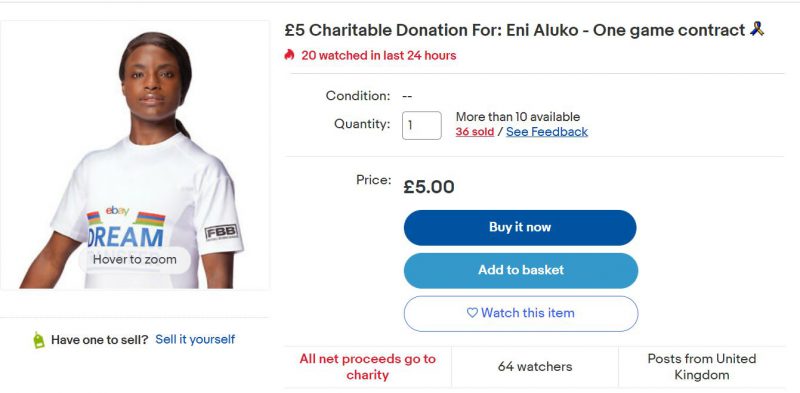
Task: Focus the Quantity input field
Action: pos(421,125)
